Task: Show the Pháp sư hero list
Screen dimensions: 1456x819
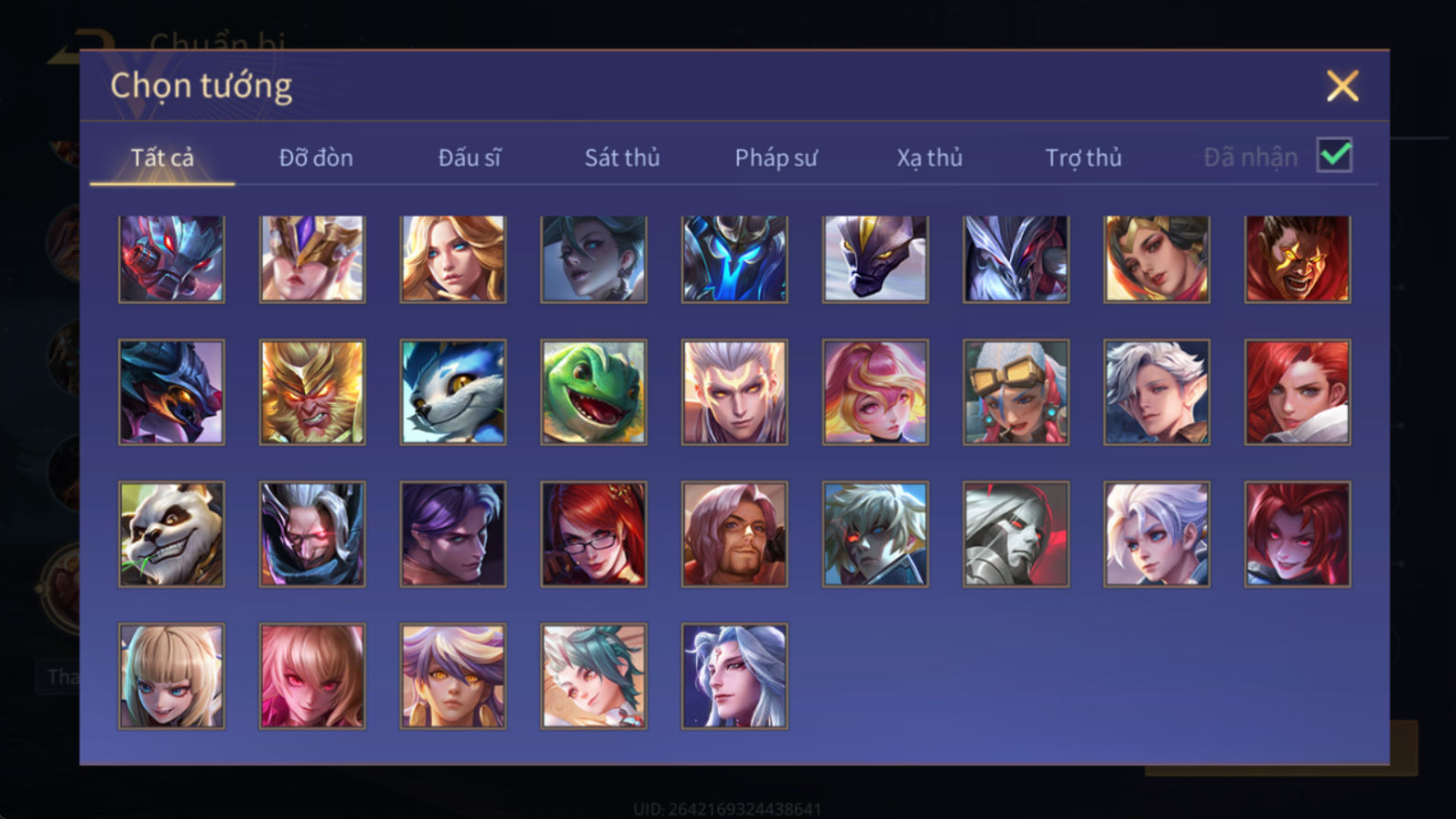Action: coord(776,158)
